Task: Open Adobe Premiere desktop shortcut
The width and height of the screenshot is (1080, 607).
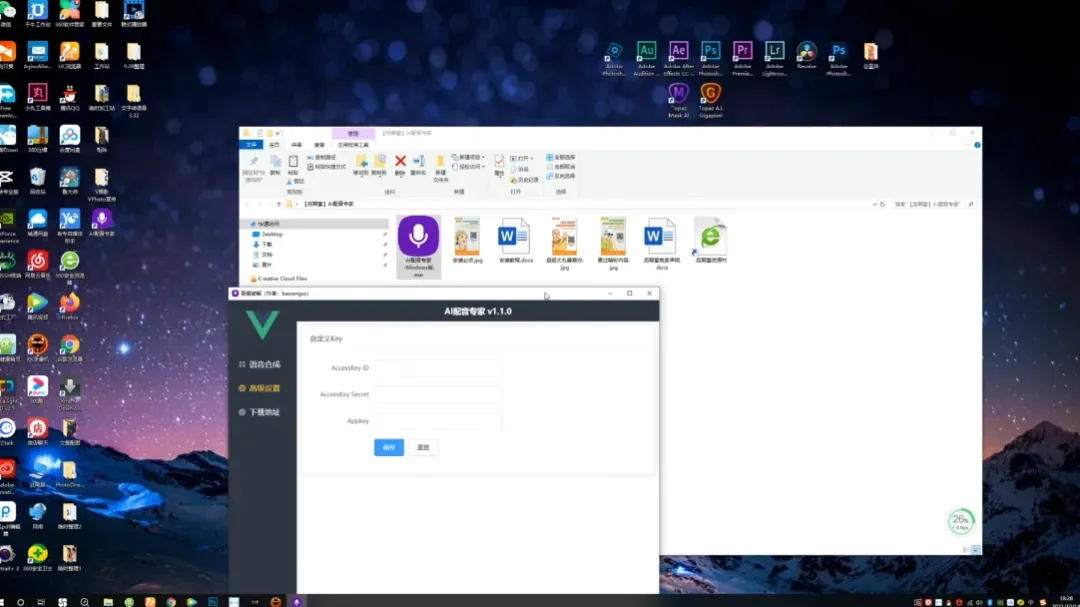Action: pyautogui.click(x=742, y=58)
